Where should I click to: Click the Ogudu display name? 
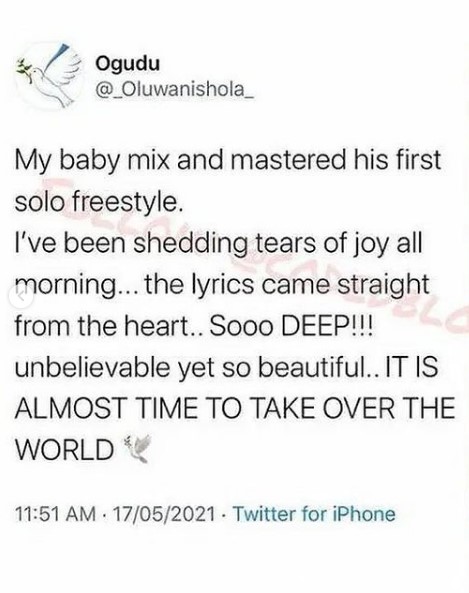[127, 63]
